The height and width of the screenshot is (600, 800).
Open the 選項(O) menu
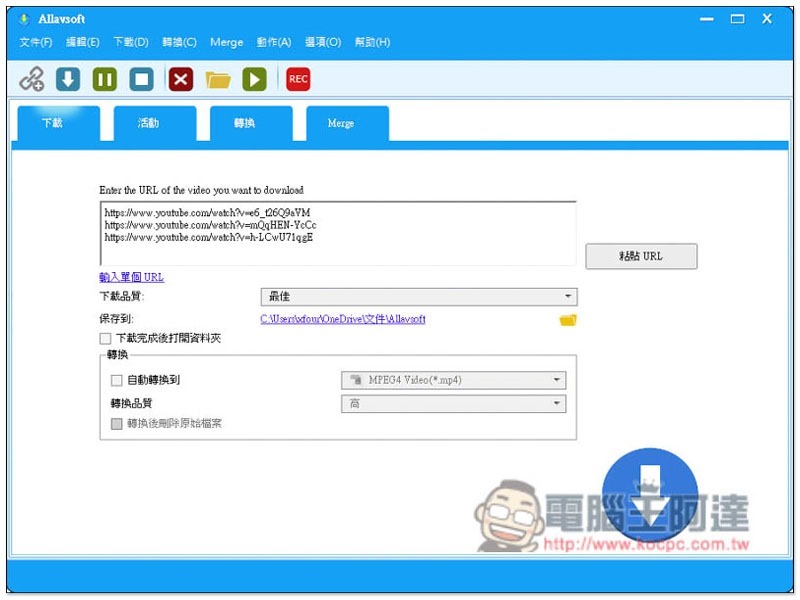(323, 42)
